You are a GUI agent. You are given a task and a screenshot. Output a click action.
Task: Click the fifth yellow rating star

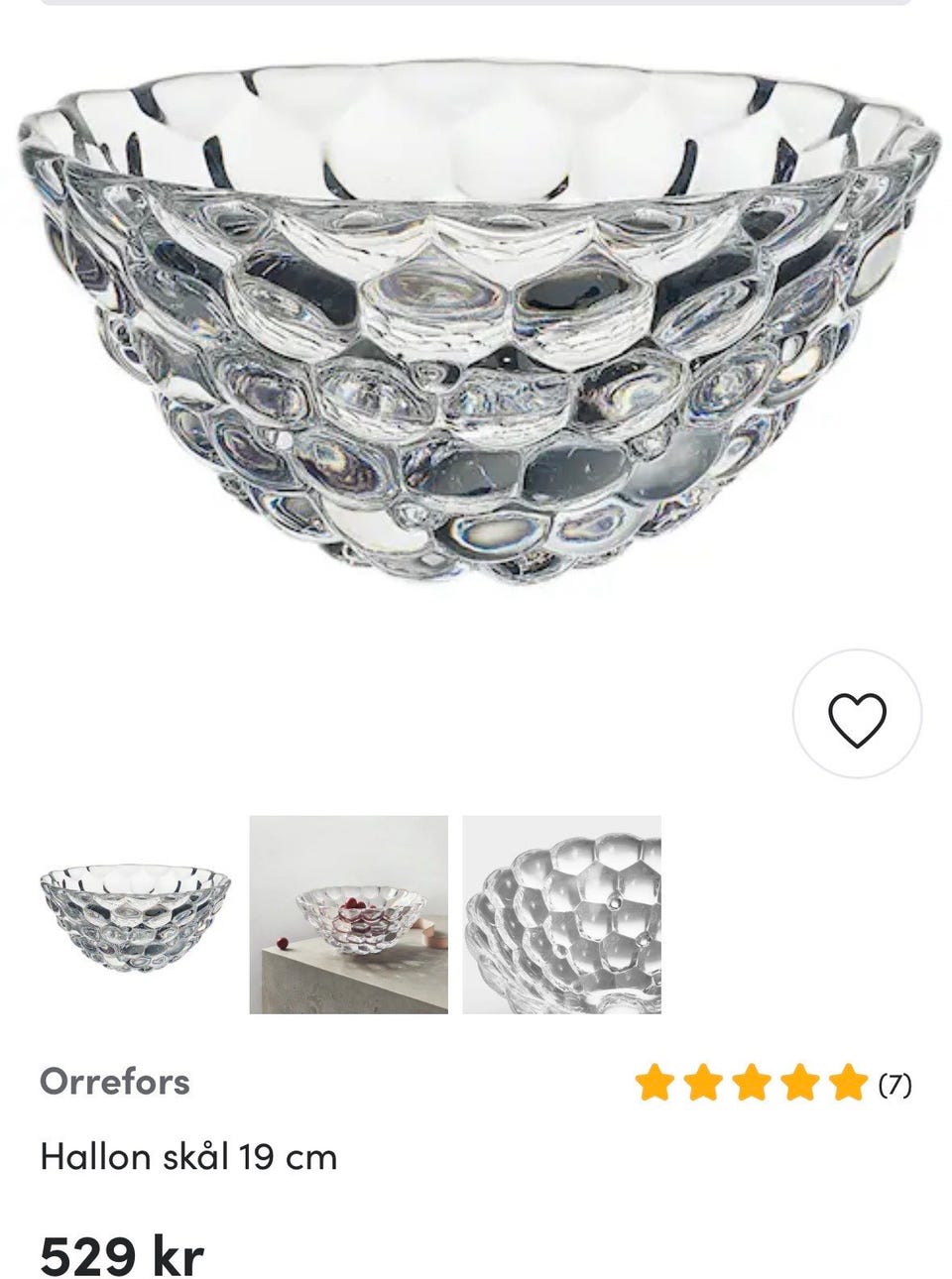(849, 1083)
